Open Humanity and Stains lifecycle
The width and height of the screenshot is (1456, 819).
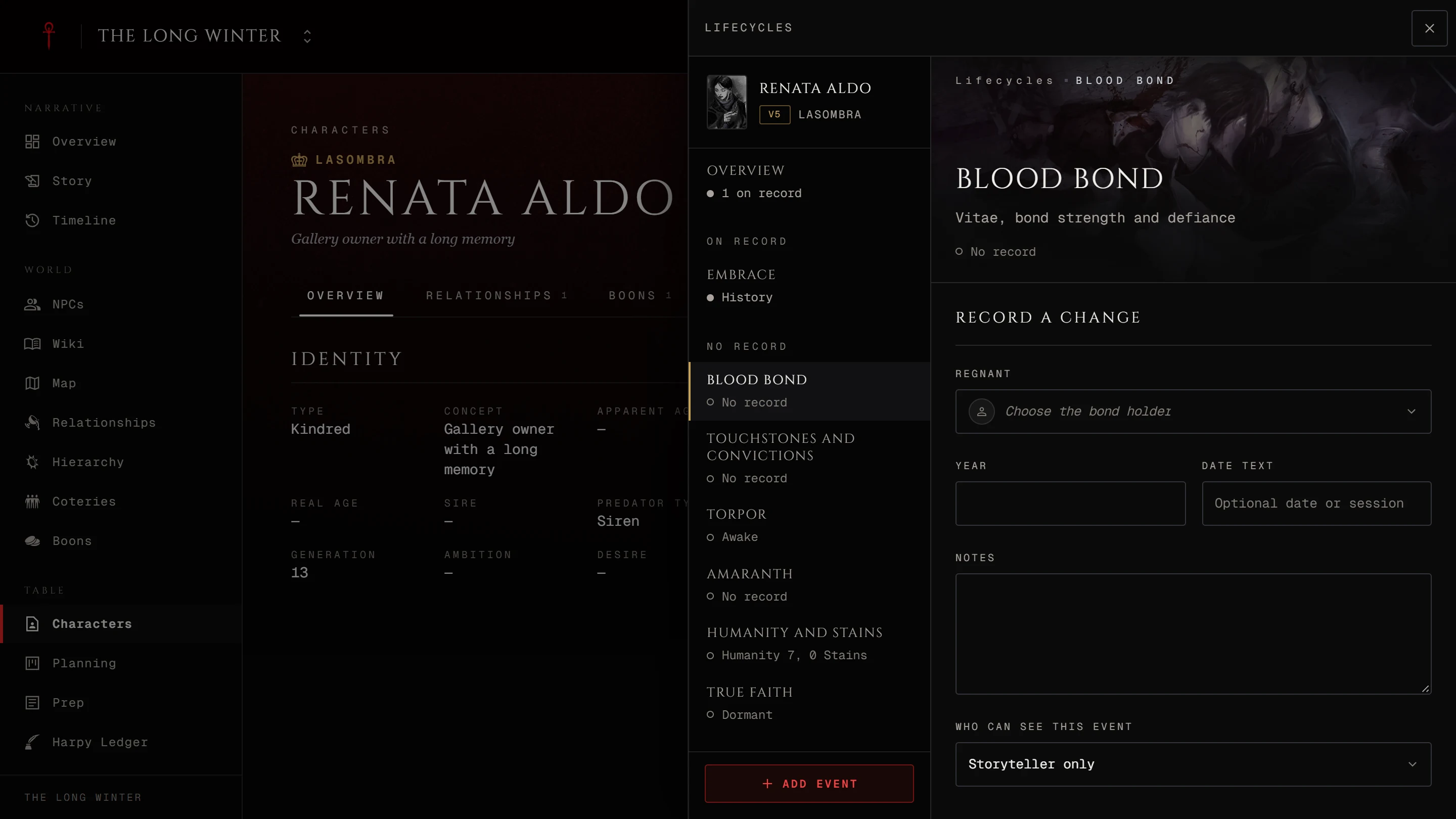[x=809, y=644]
